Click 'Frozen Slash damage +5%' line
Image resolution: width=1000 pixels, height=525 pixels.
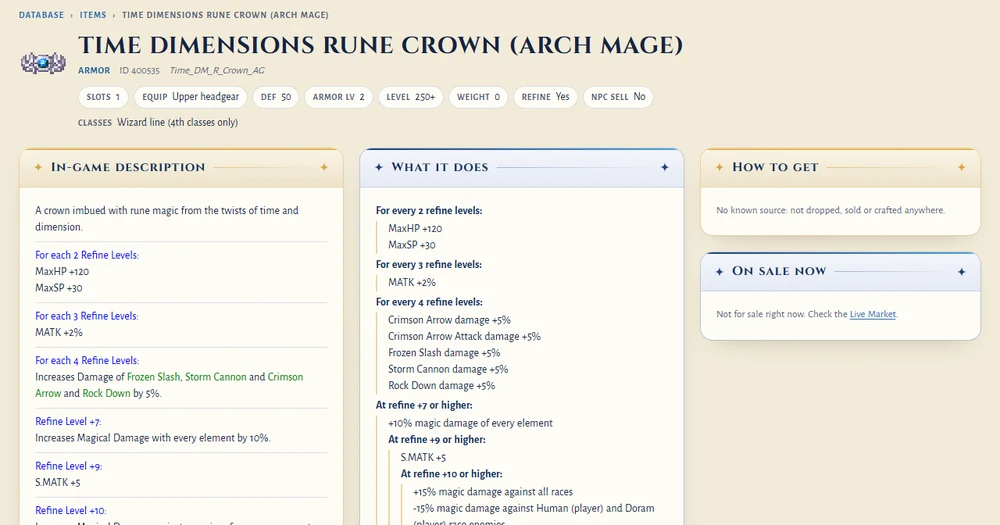[445, 353]
